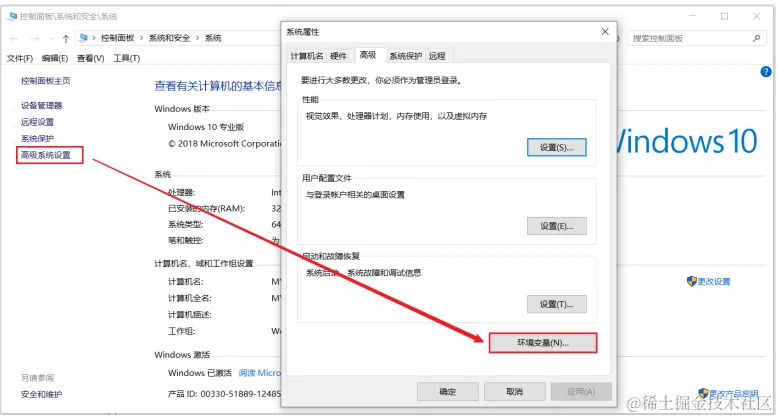Click the 应用(A) button
778x418 pixels.
click(x=581, y=392)
